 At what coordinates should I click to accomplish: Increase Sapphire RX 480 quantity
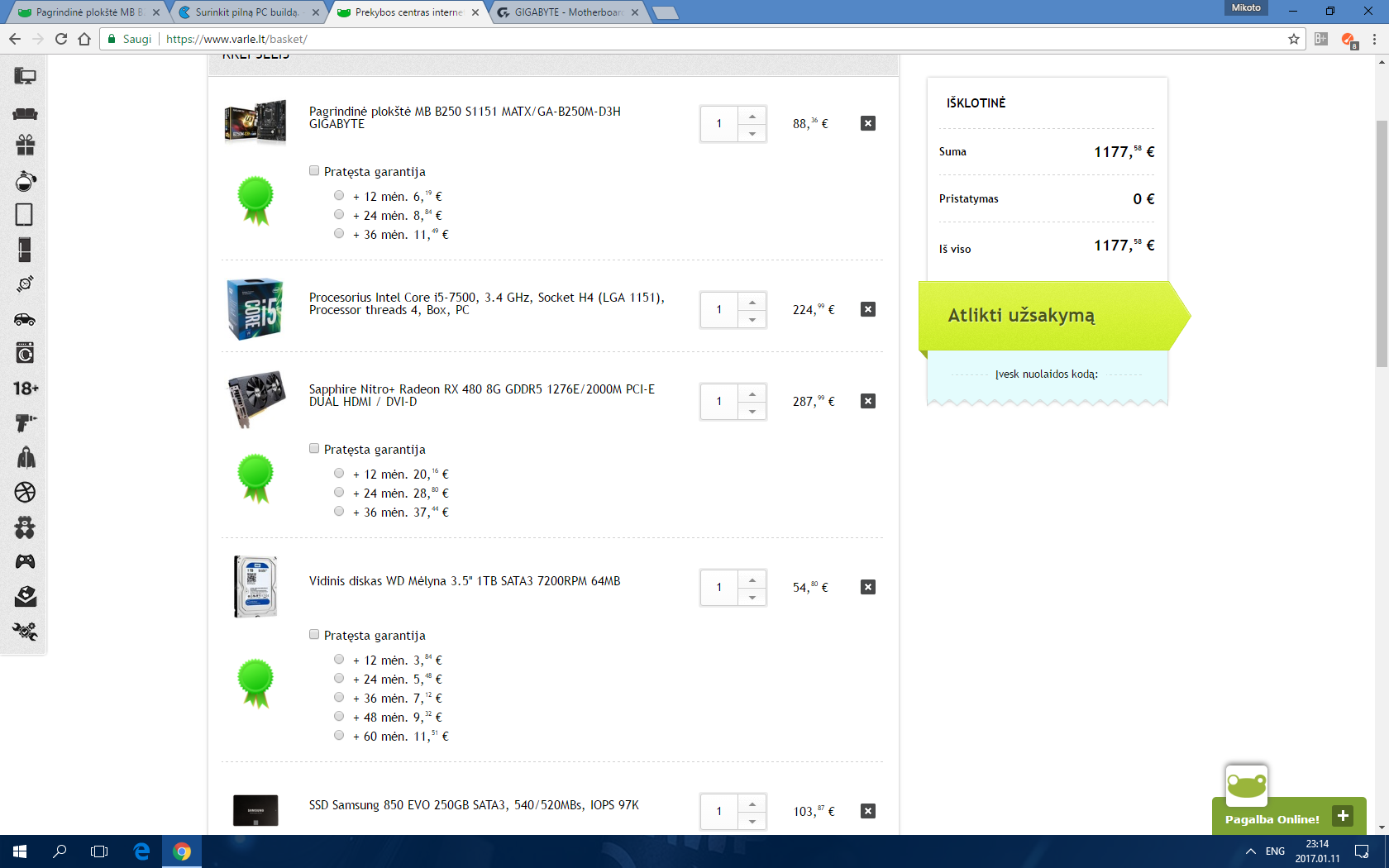pos(752,393)
